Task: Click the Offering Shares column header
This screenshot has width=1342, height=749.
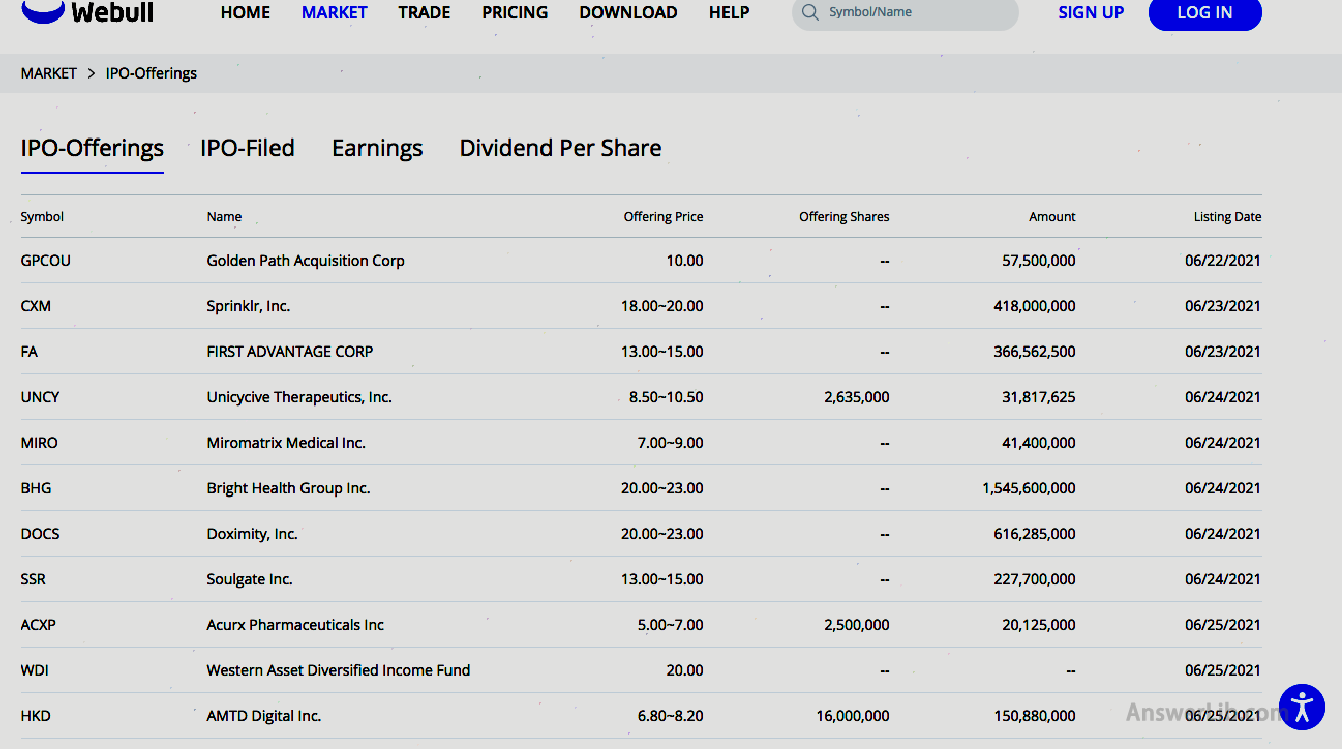Action: (844, 216)
